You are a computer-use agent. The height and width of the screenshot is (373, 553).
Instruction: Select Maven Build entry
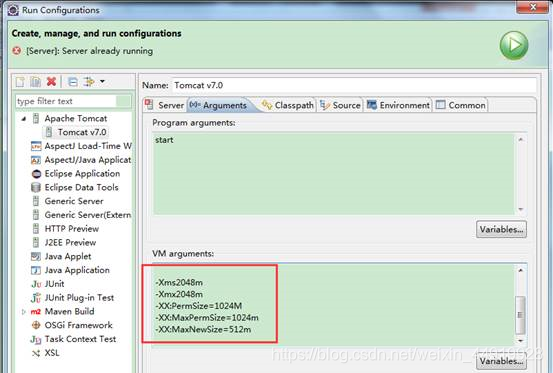pyautogui.click(x=69, y=311)
